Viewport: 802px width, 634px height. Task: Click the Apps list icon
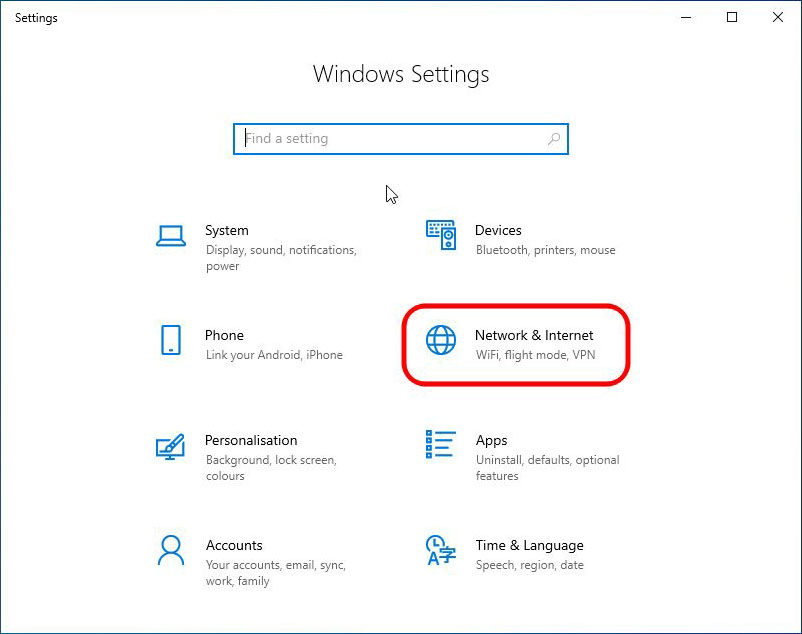[x=441, y=445]
